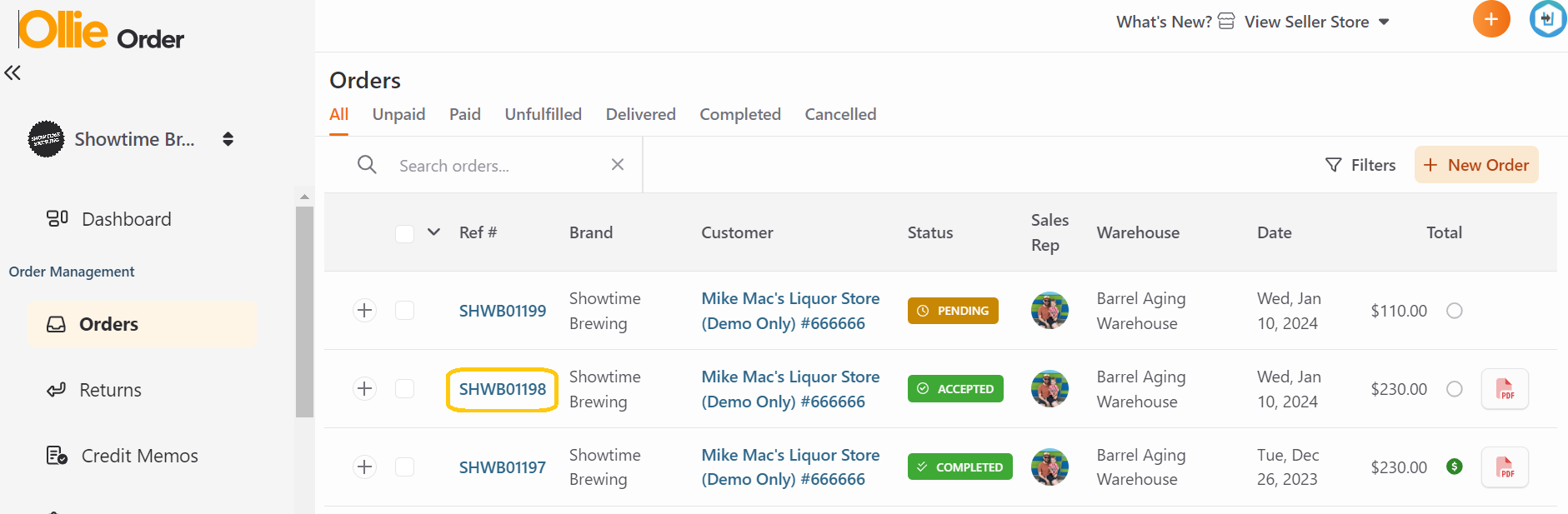Click green paid dollar icon for SHWB01197

point(1455,467)
